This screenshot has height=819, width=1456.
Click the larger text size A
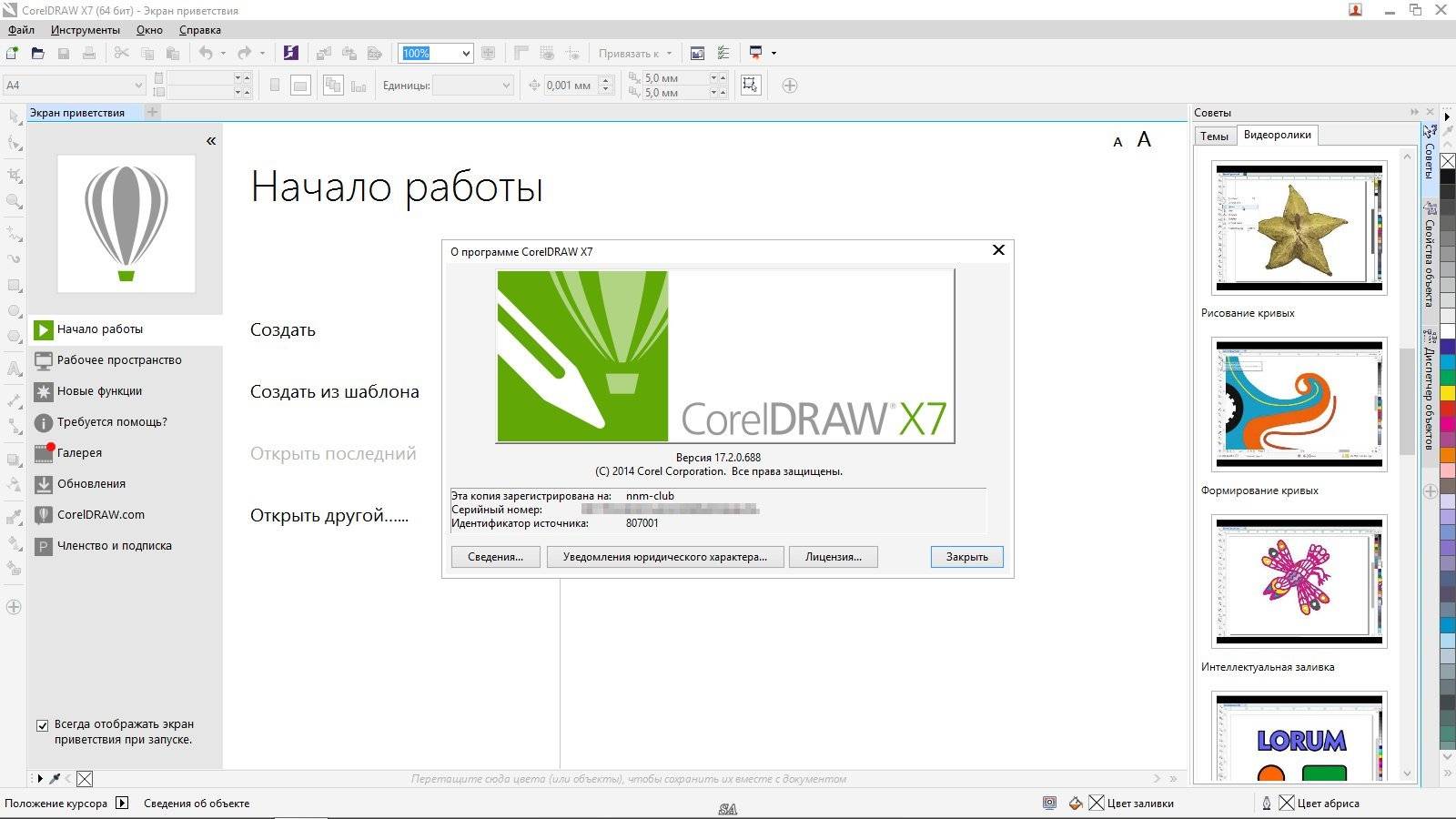coord(1144,139)
